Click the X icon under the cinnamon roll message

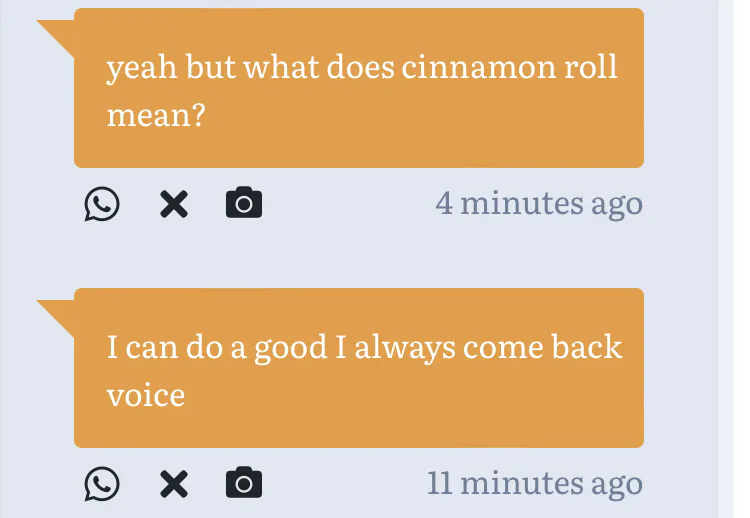(174, 204)
